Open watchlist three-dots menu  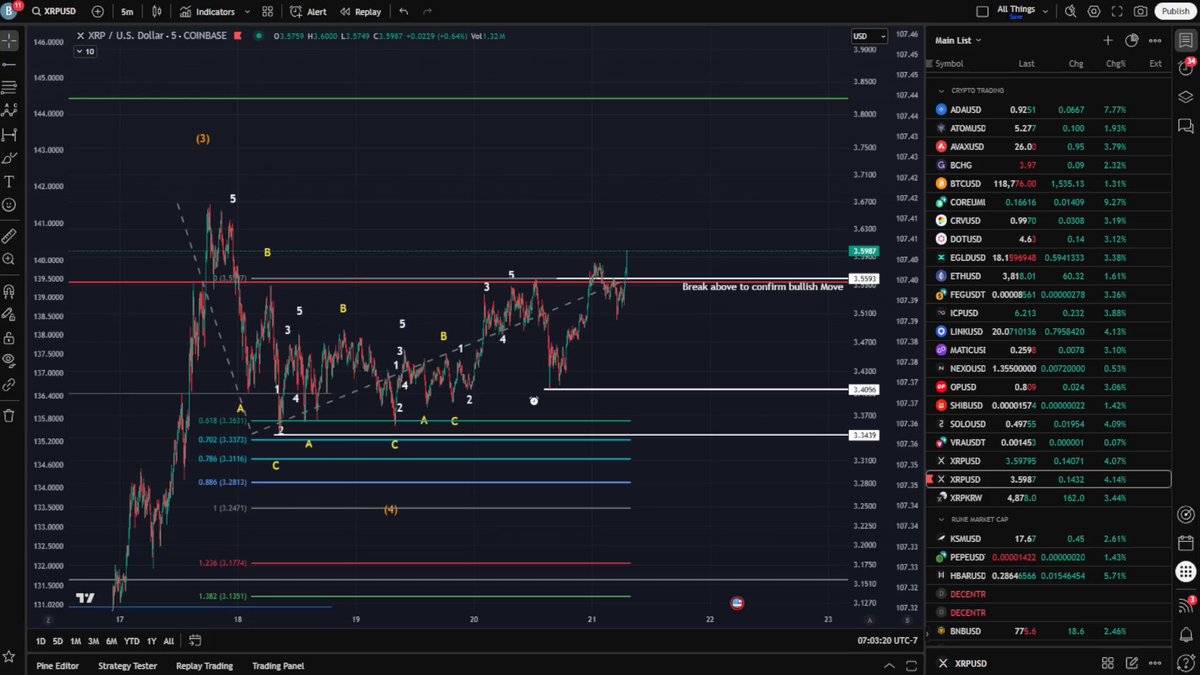pyautogui.click(x=1155, y=41)
